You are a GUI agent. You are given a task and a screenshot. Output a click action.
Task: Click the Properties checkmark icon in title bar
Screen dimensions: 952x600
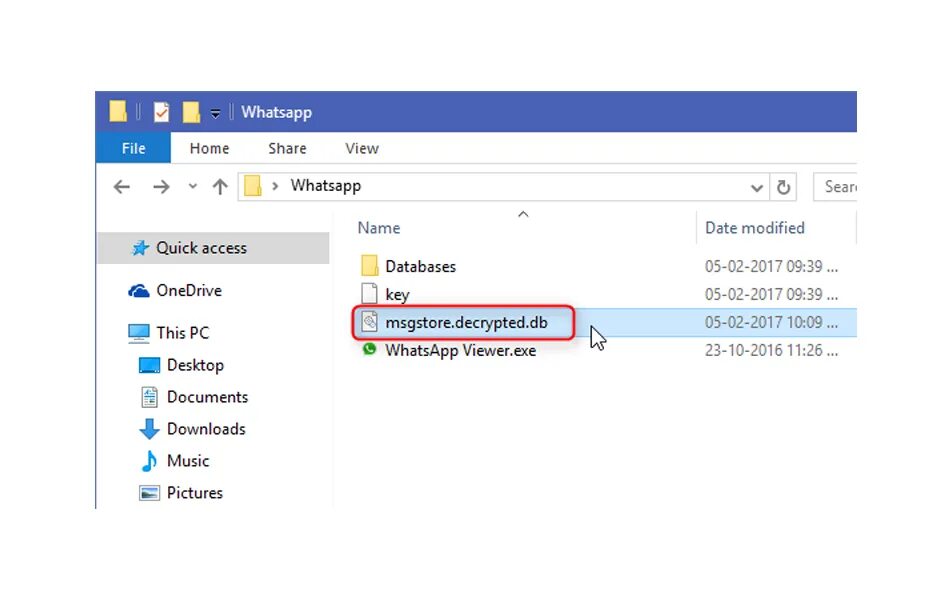coord(162,112)
